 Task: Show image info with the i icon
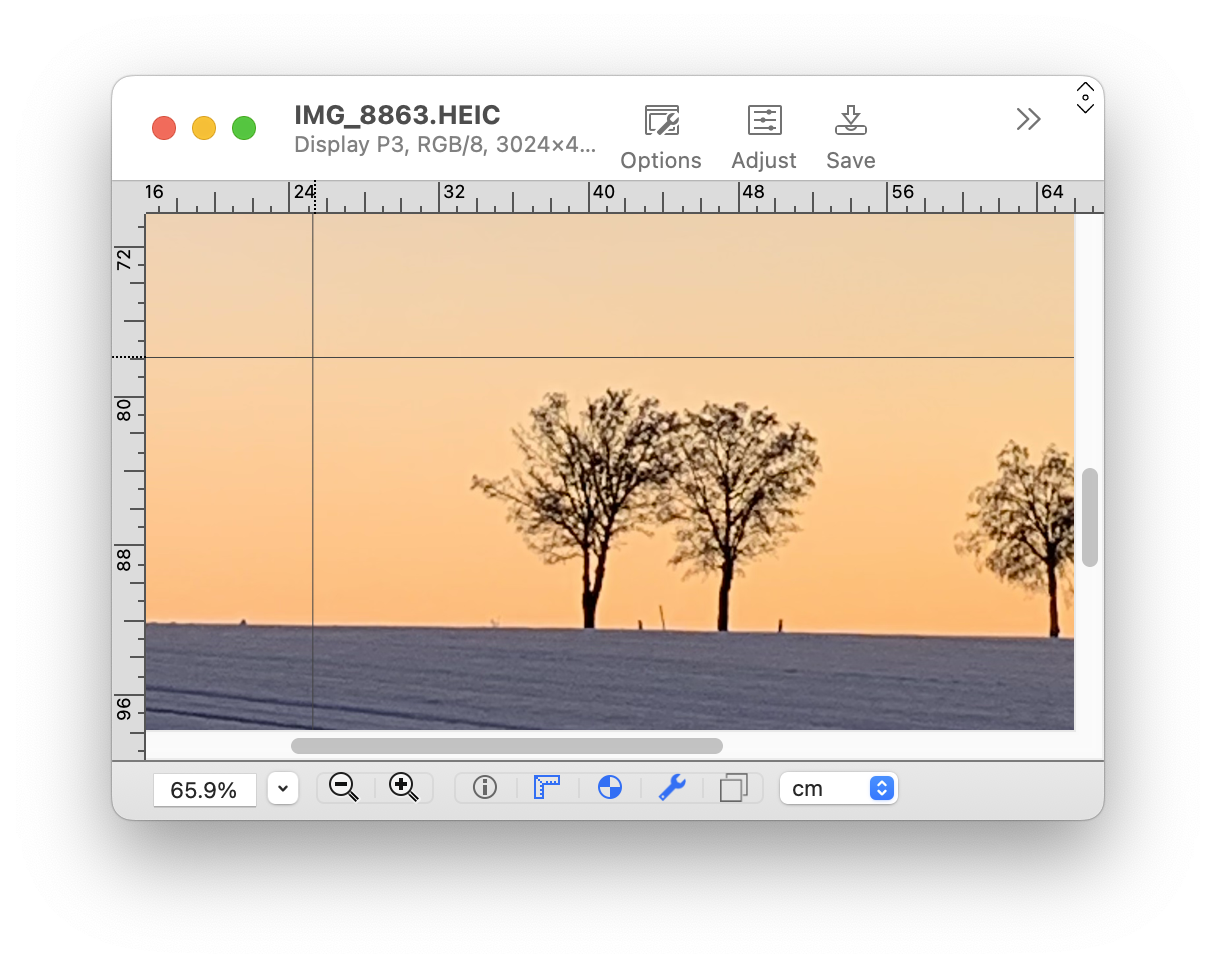485,788
